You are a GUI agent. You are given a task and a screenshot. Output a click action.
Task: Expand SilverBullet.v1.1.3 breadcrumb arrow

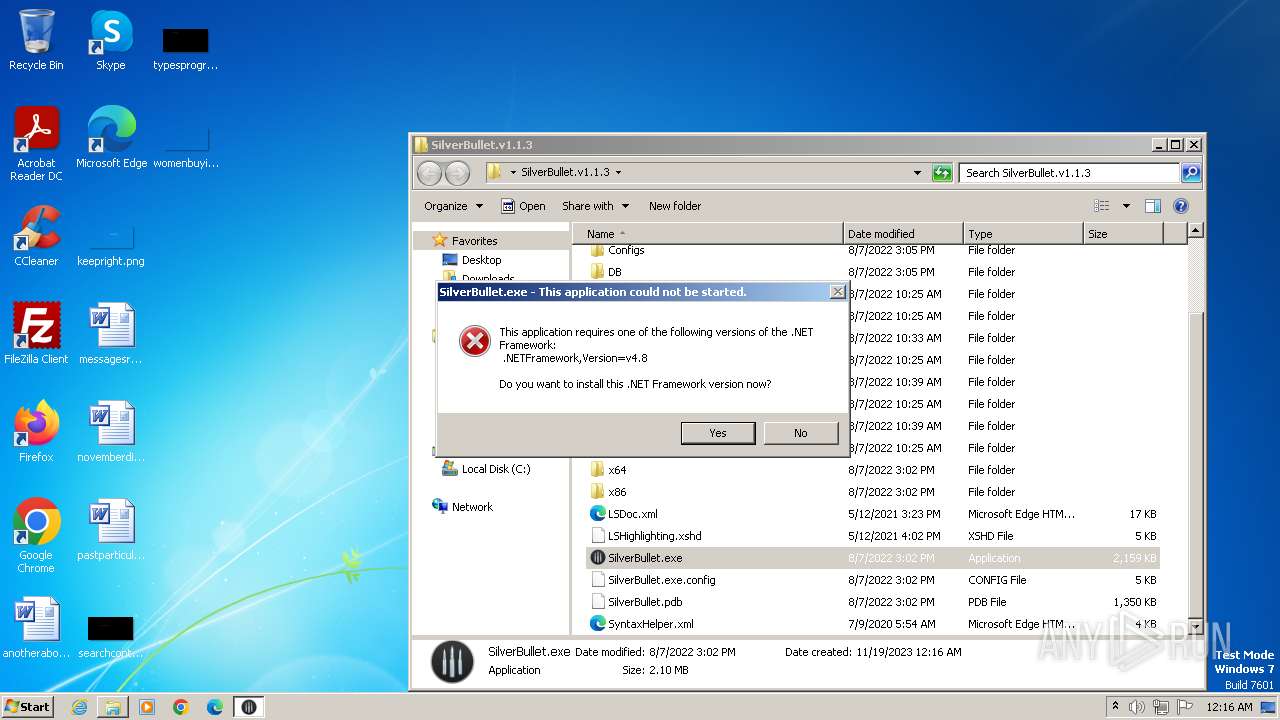tap(618, 173)
